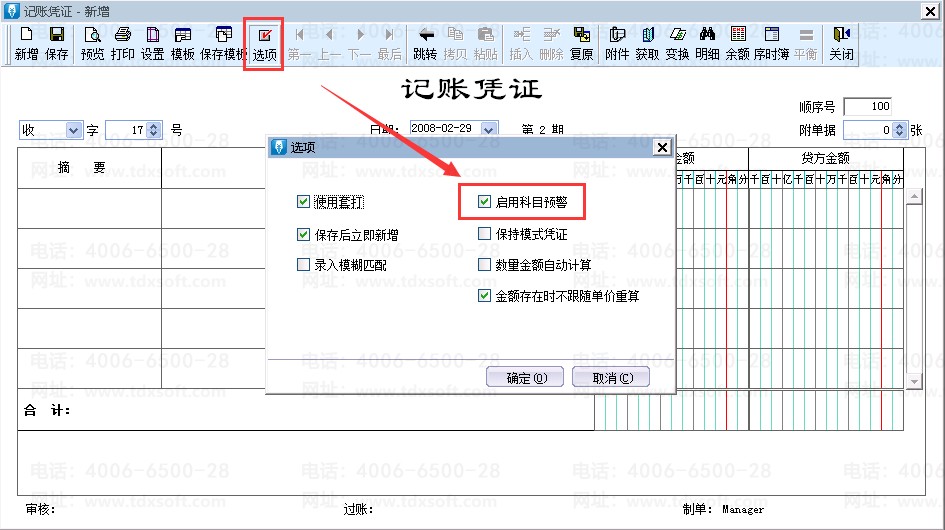Viewport: 945px width, 530px height.
Task: Click the voucher number 17 spinner
Action: point(154,130)
